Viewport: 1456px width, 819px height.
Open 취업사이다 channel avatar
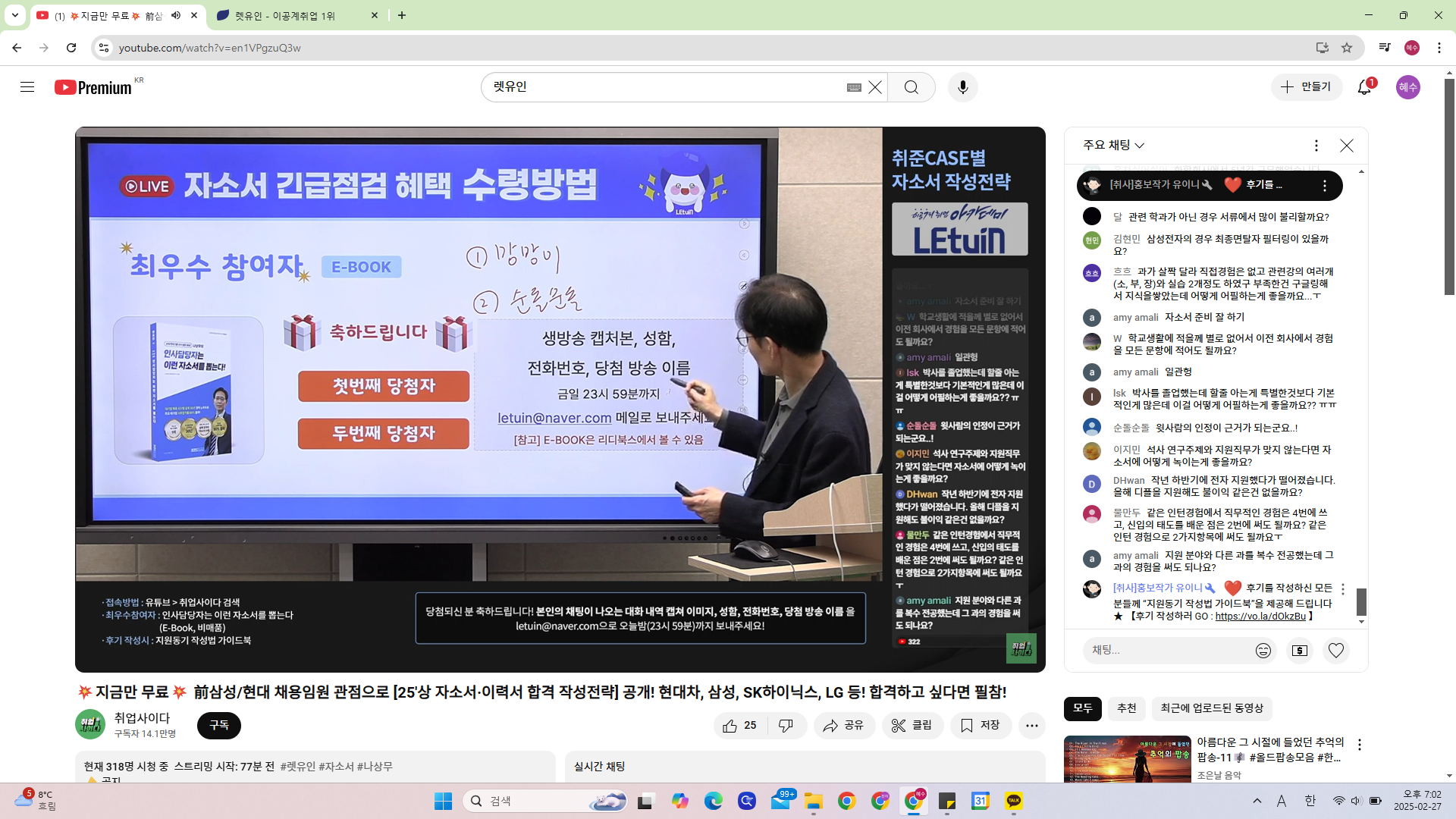[90, 725]
